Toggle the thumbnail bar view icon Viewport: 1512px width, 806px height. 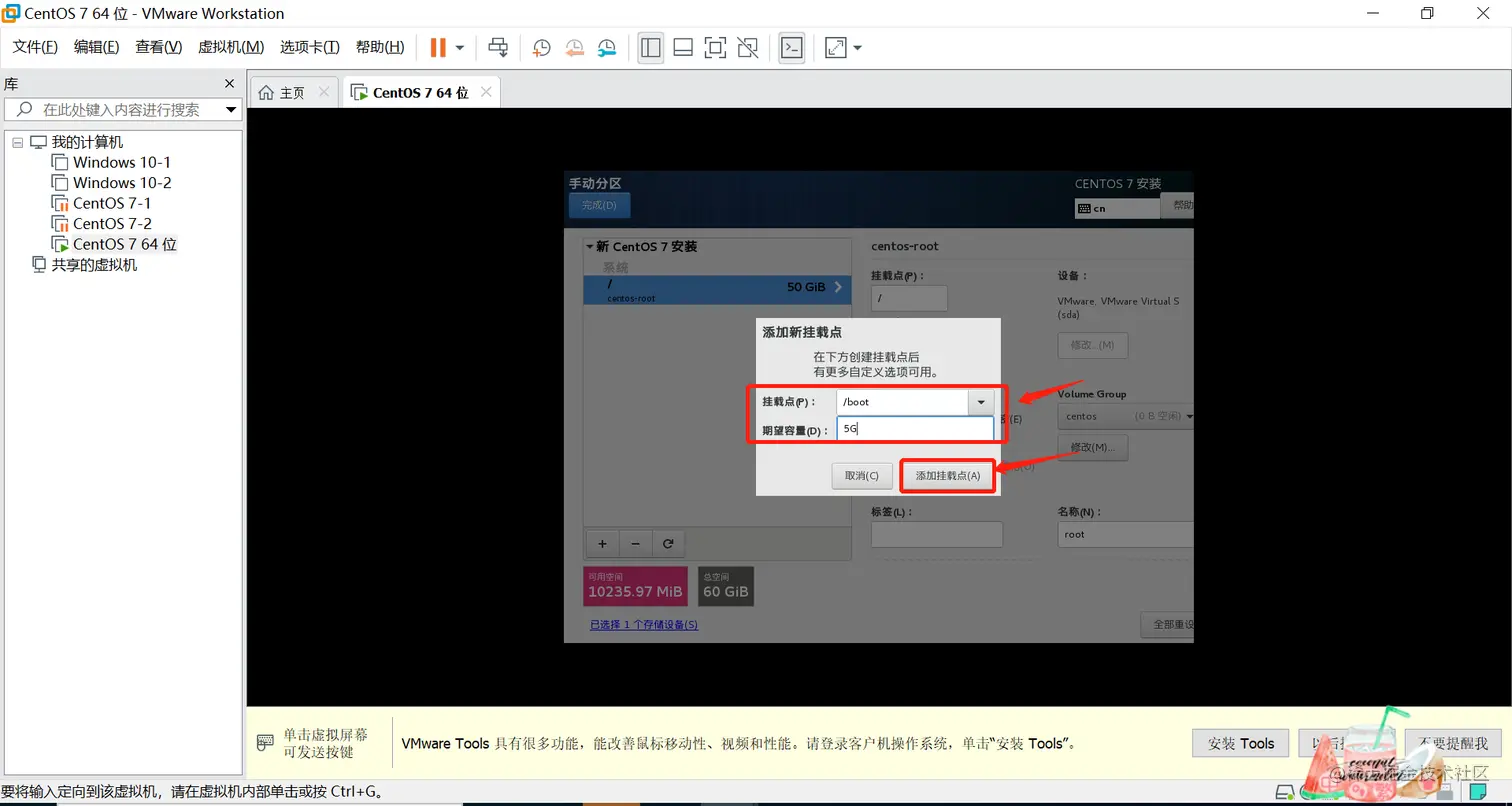coord(683,47)
